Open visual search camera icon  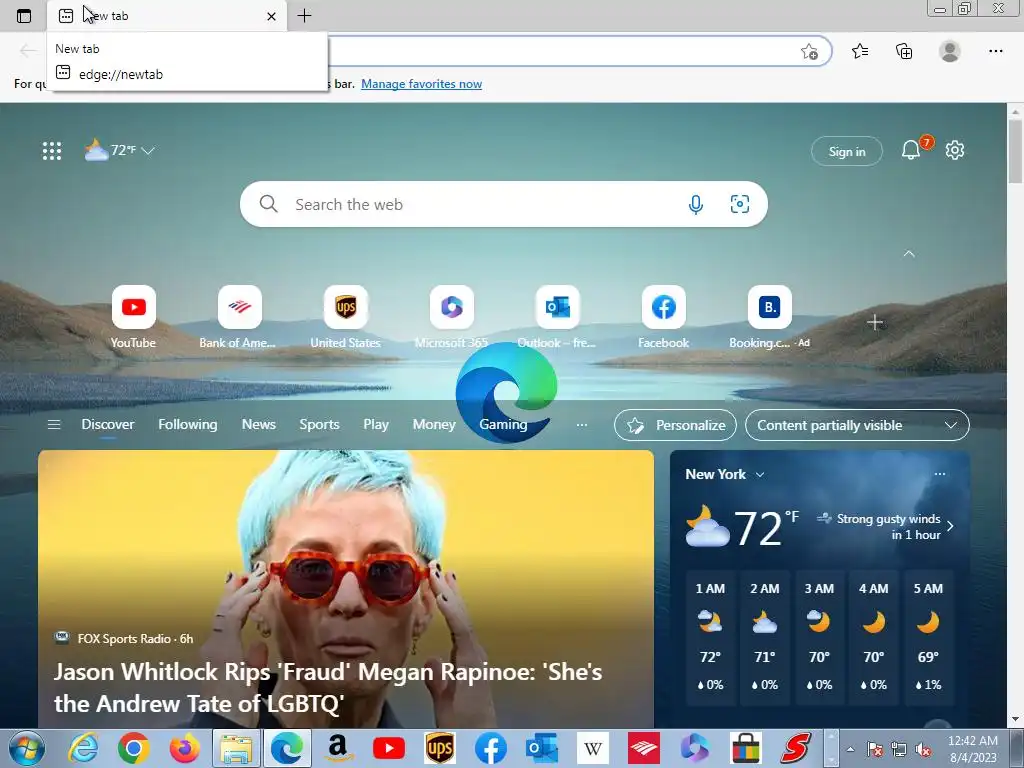739,204
